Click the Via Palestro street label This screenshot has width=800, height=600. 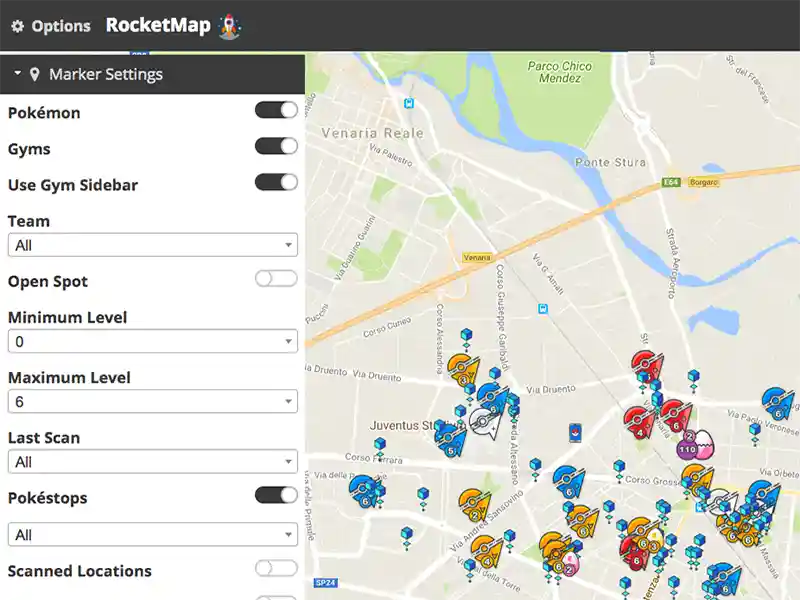point(391,155)
